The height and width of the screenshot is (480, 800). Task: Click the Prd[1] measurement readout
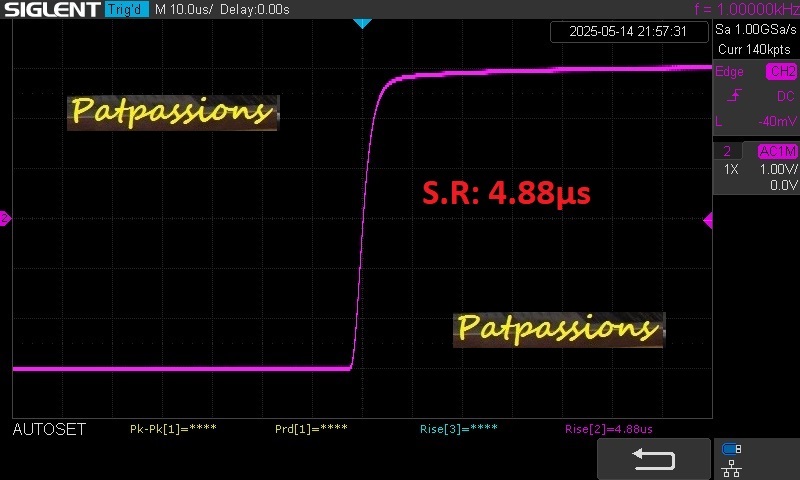[311, 429]
